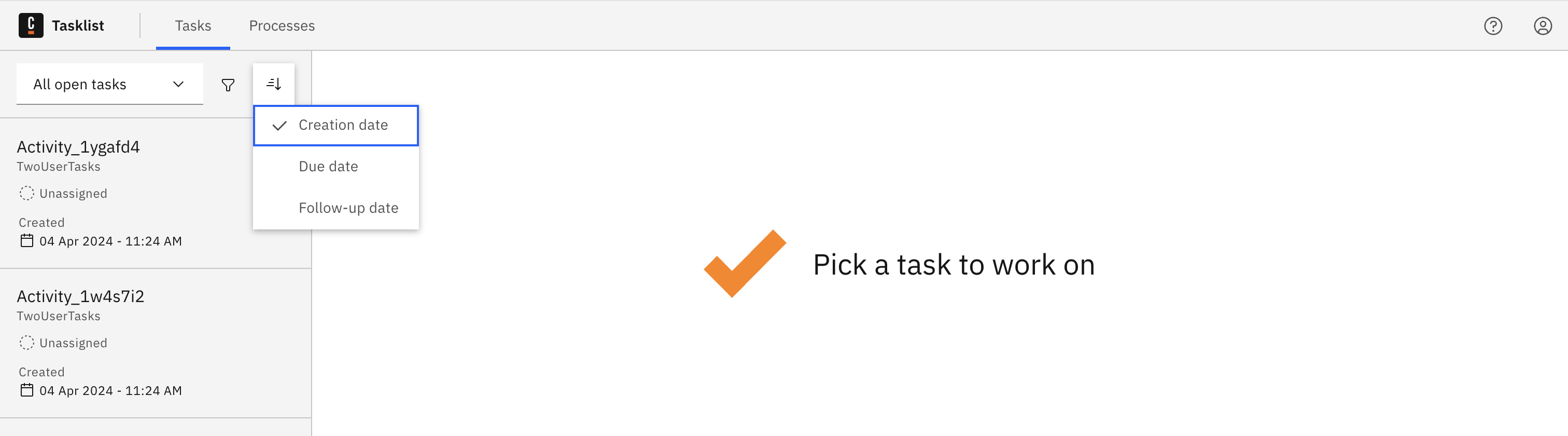Click the Camunda logo icon
1568x436 pixels.
coord(31,25)
